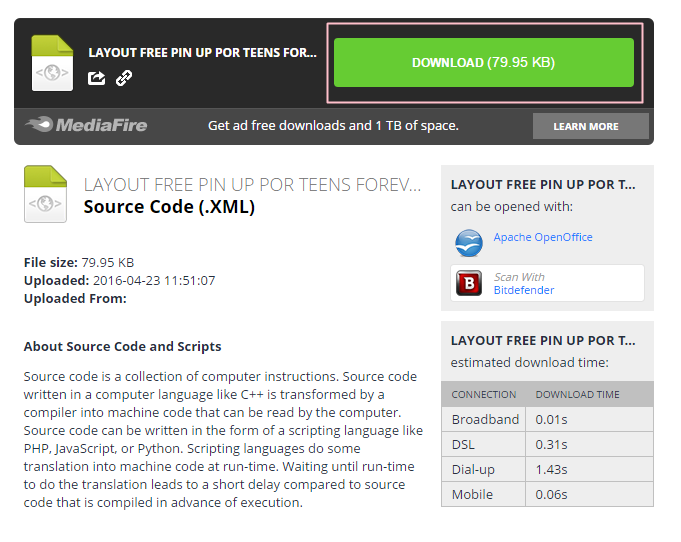The image size is (681, 542).
Task: Click the 'Source Code (.XML)' heading
Action: point(169,207)
